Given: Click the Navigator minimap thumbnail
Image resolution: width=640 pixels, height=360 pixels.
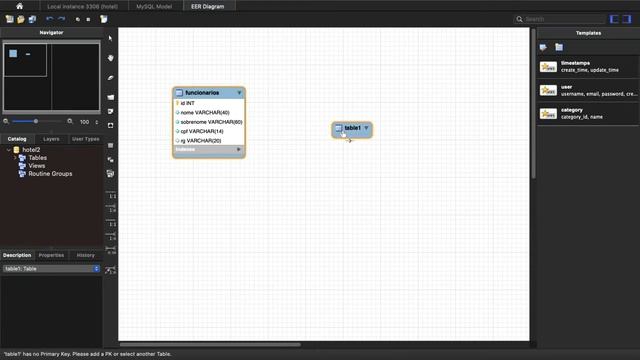Looking at the screenshot, I should coord(51,77).
